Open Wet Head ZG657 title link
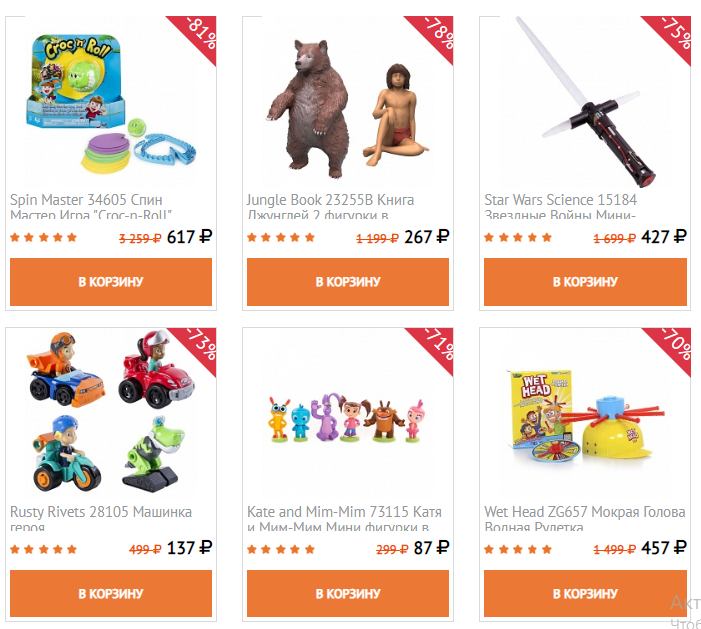This screenshot has height=629, width=701. click(x=585, y=518)
